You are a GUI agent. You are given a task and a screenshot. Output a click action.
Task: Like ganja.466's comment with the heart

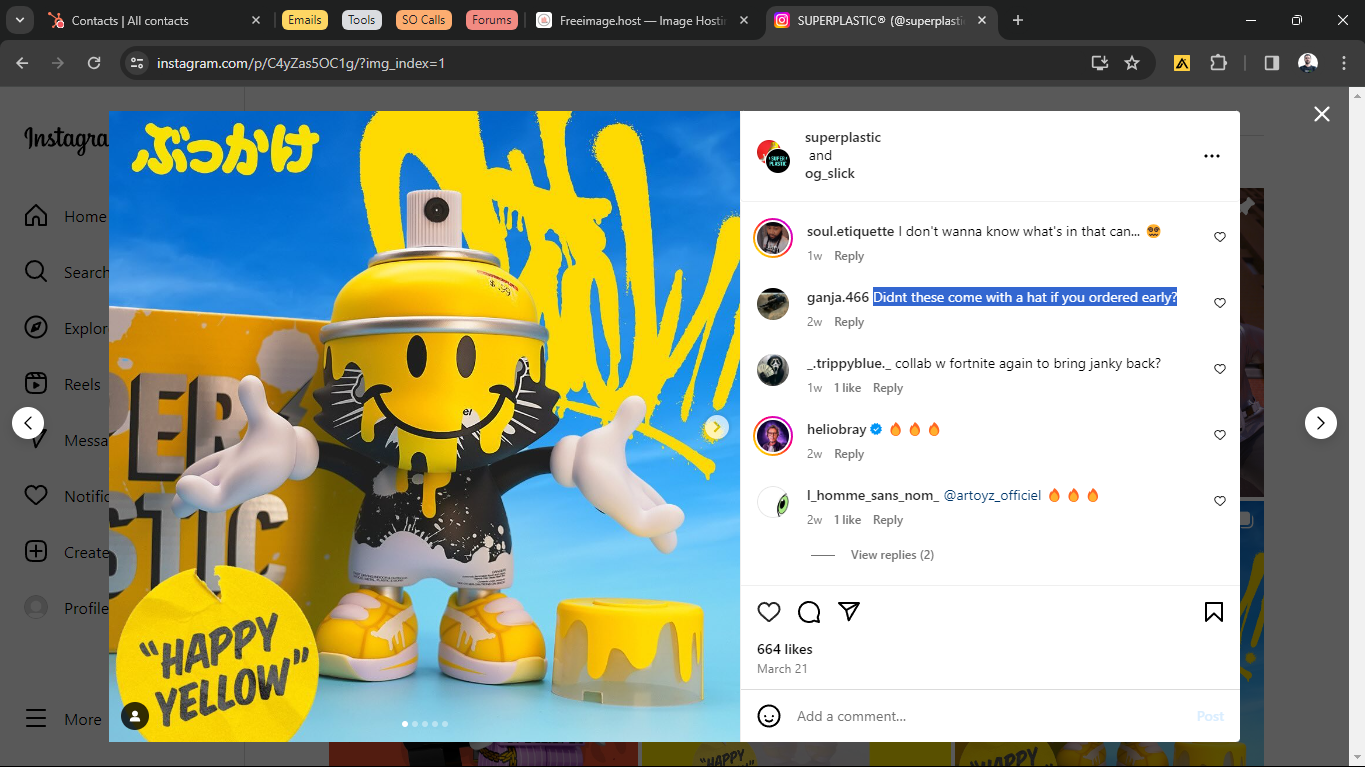[x=1220, y=303]
